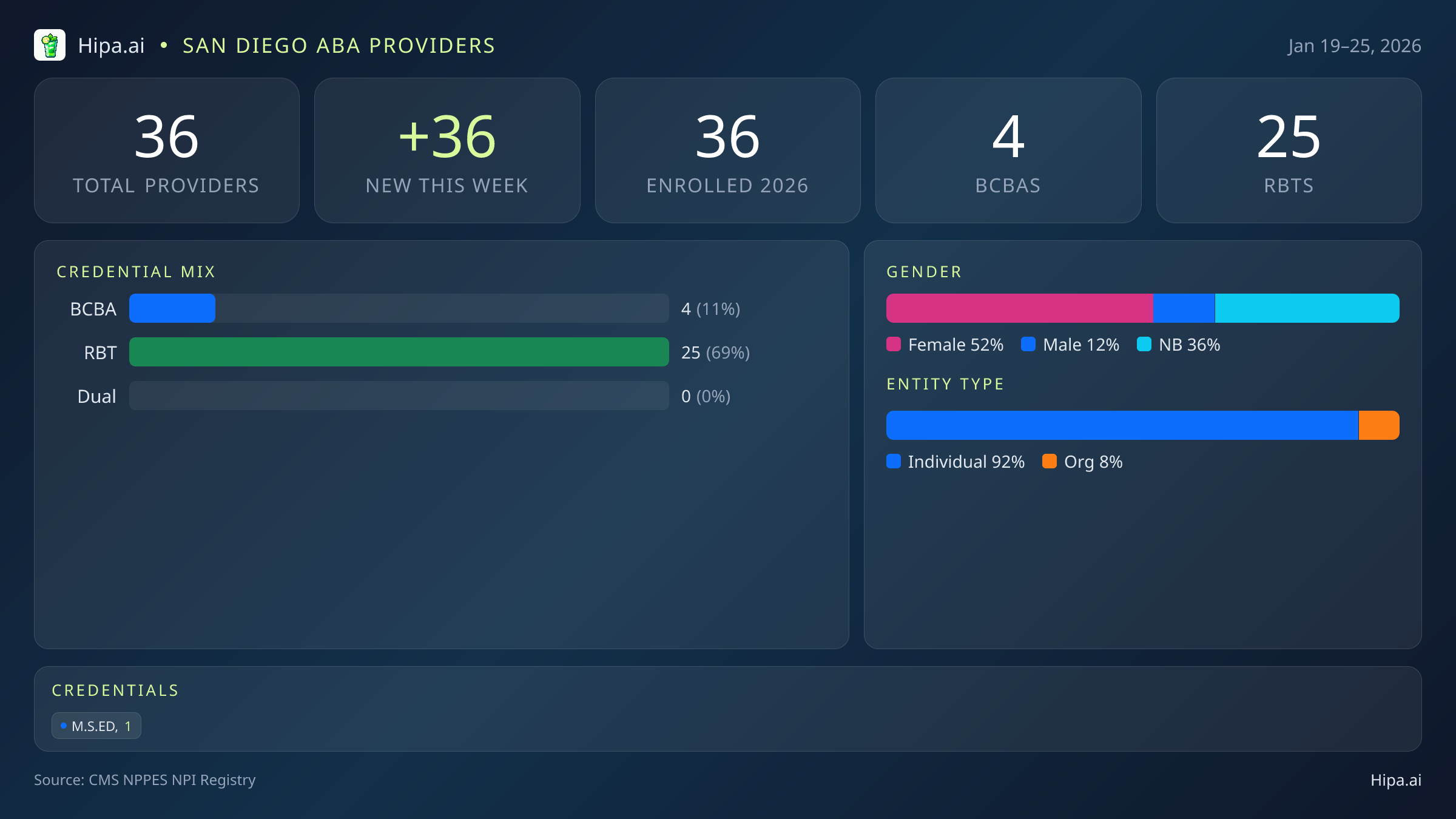Click the blue BCBA progress bar
This screenshot has width=1456, height=819.
[172, 309]
